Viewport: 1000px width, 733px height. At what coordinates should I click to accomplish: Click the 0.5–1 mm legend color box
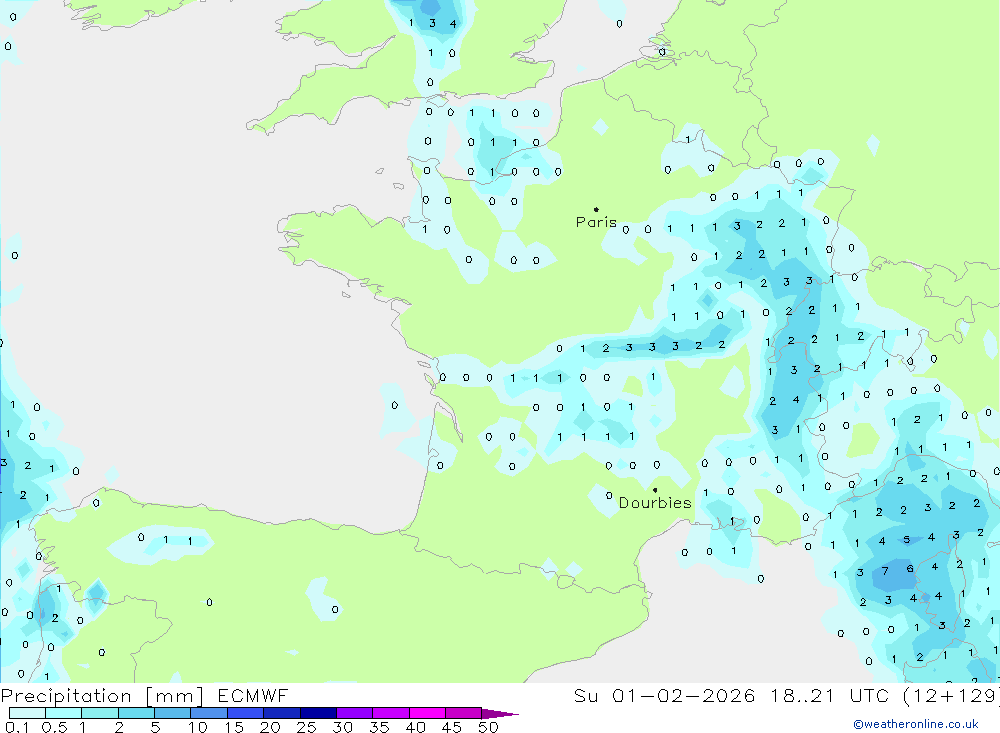point(64,713)
